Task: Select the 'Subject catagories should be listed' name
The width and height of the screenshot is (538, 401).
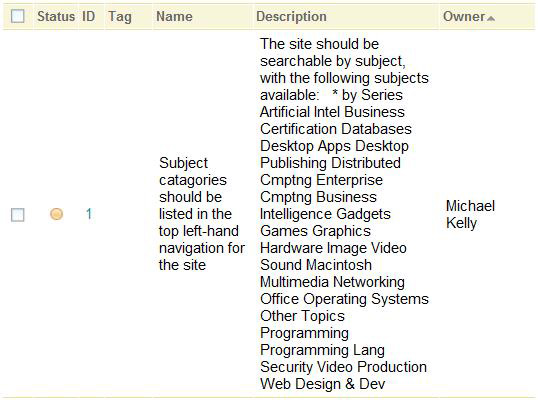Action: (202, 214)
